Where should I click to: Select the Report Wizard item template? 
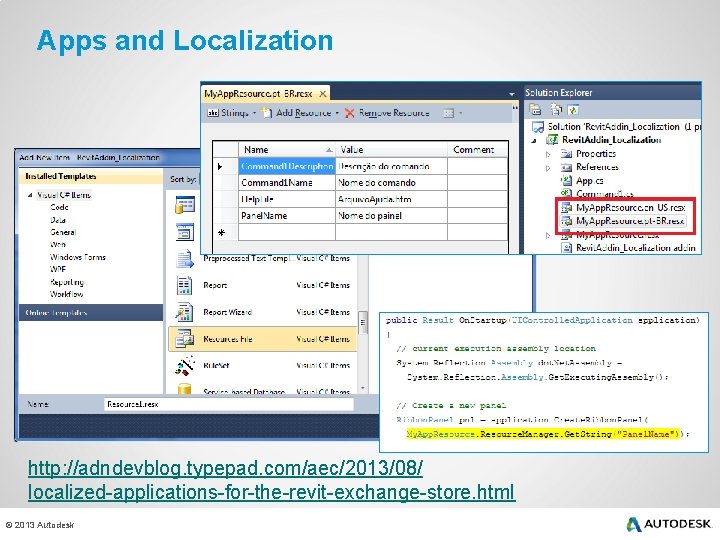point(263,312)
